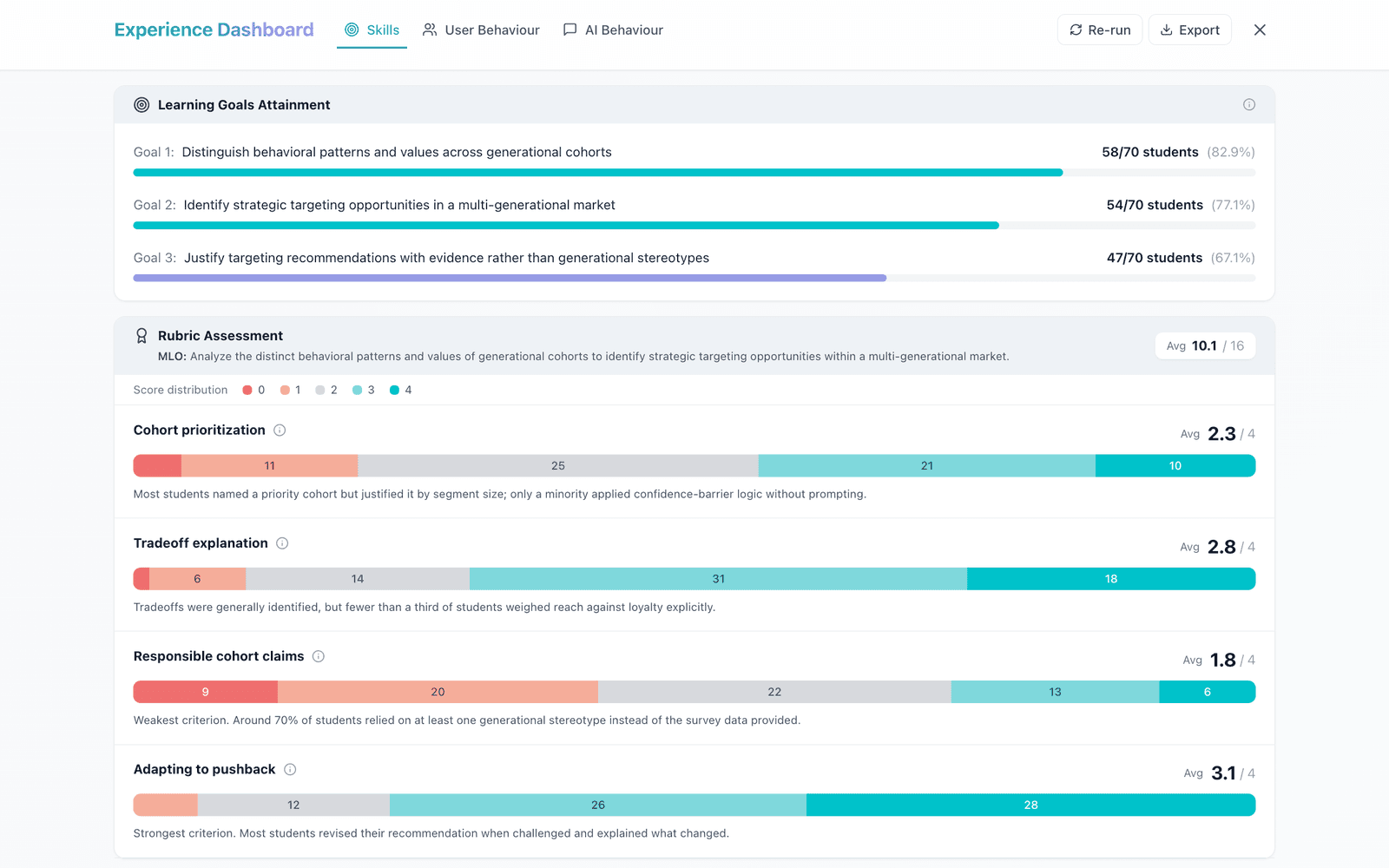The image size is (1389, 868).
Task: Click the ribbon icon beside Rubric Assessment
Action: click(142, 336)
